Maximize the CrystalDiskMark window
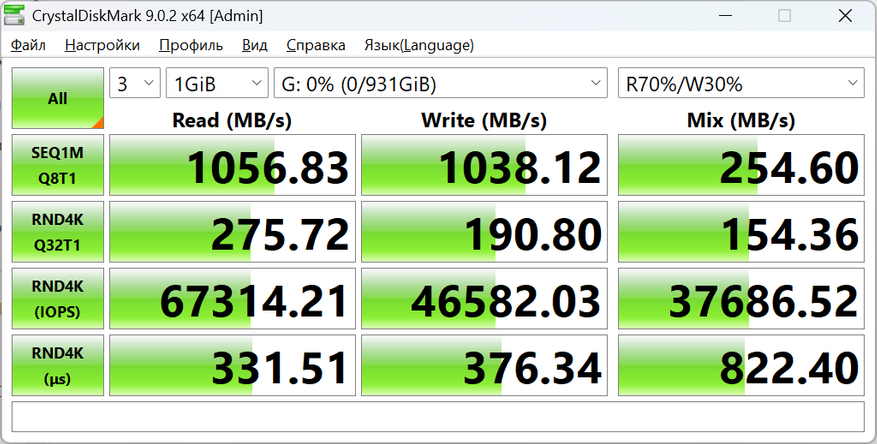877x444 pixels. 785,16
